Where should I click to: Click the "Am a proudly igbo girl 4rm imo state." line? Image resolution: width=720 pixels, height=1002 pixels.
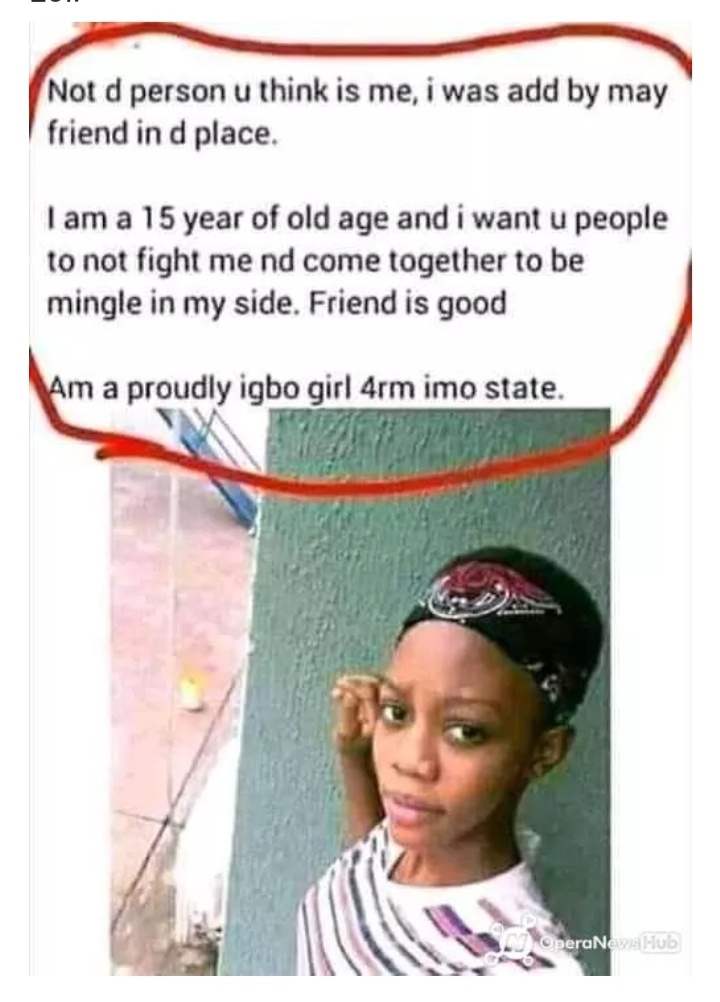click(x=307, y=389)
